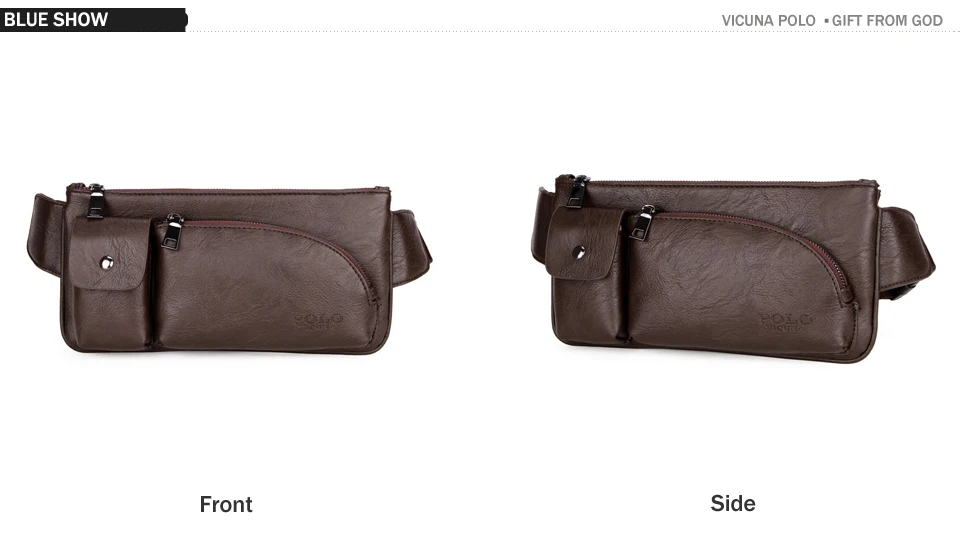Click top zipper pull on front-view bag
Screen dimensions: 960x544
click(95, 201)
